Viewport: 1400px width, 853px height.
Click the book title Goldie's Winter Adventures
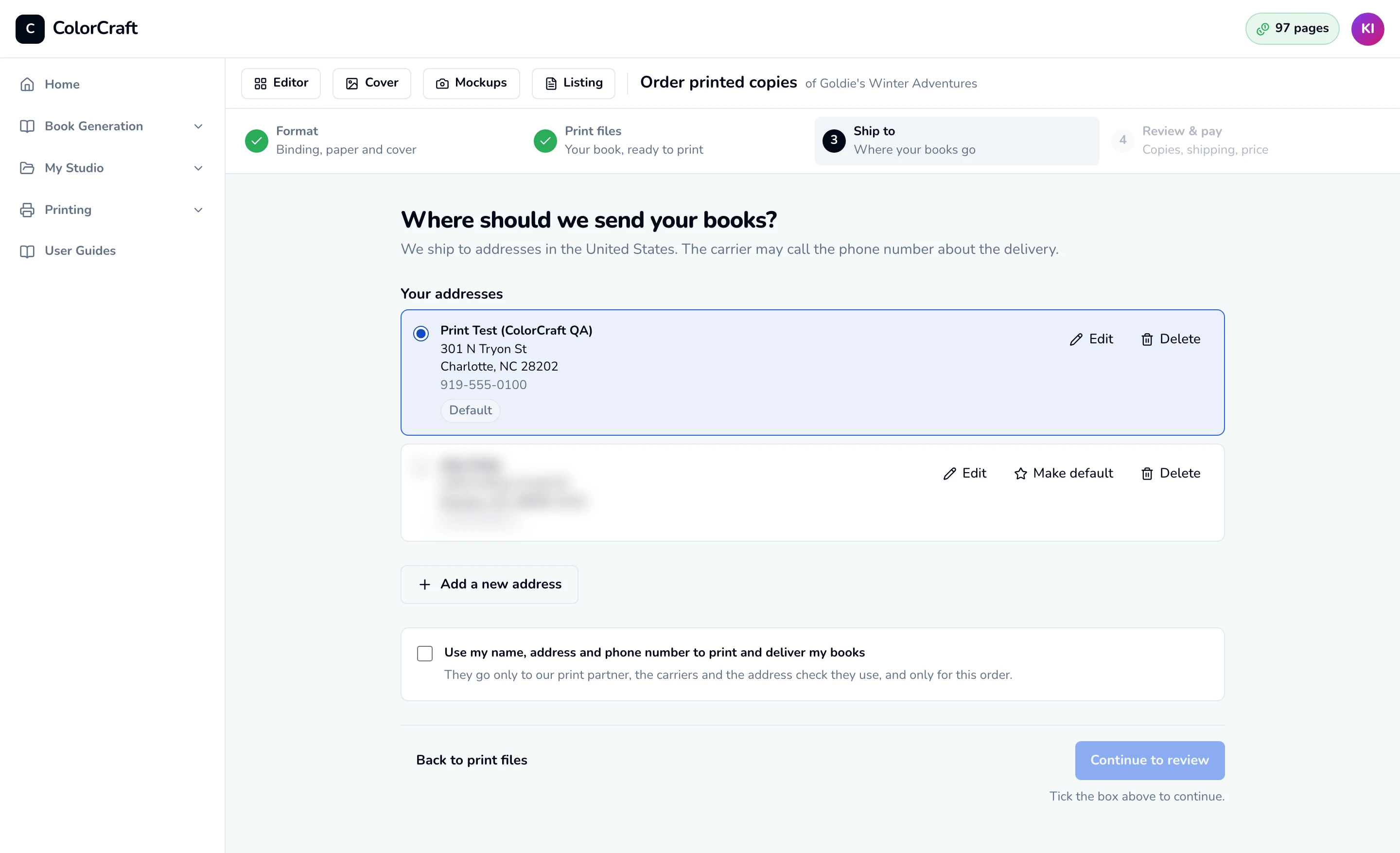[x=898, y=84]
